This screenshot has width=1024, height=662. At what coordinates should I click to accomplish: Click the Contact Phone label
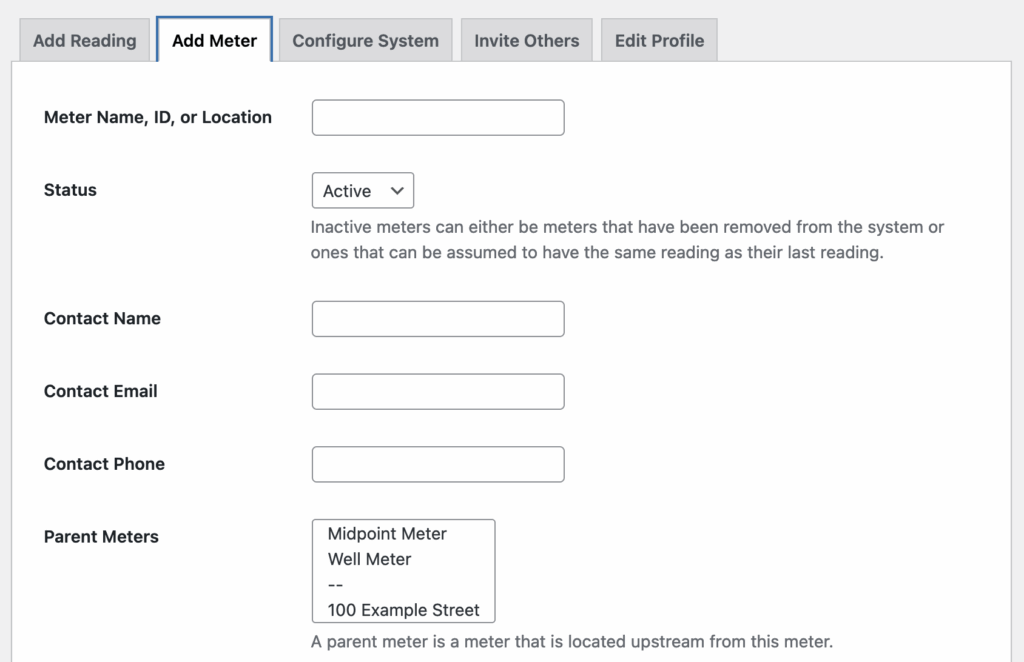click(x=104, y=464)
